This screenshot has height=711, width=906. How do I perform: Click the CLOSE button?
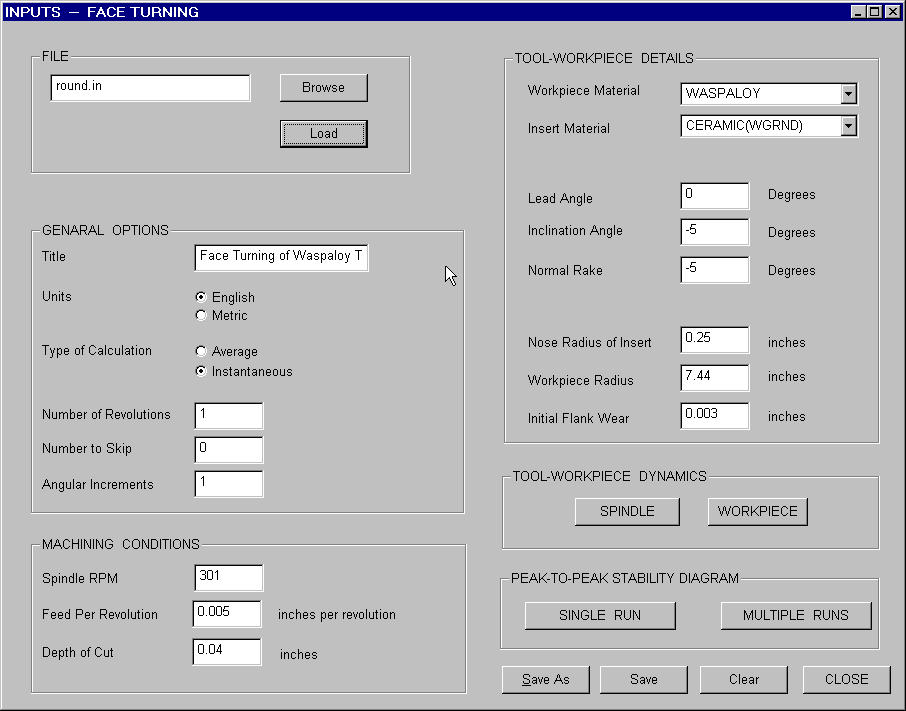(x=846, y=680)
